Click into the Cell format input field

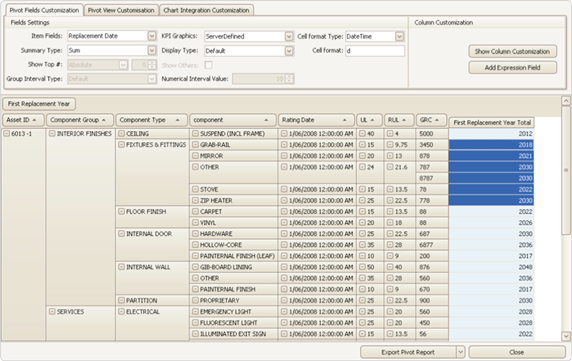375,51
